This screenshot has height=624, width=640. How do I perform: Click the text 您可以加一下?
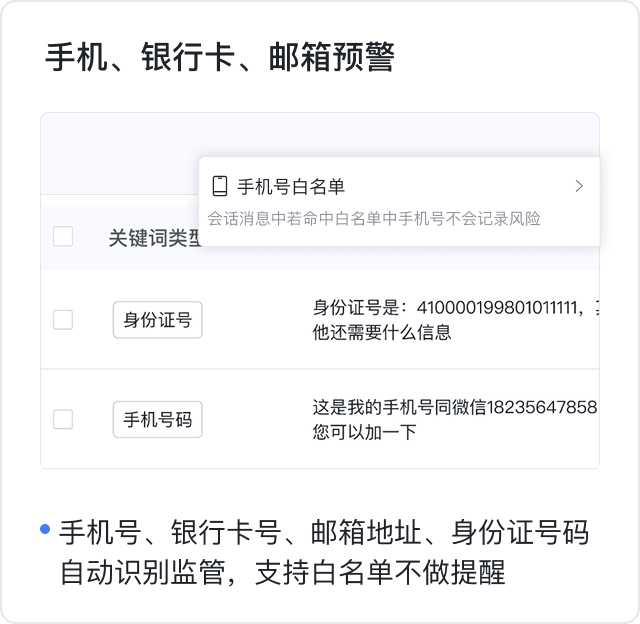coord(364,432)
